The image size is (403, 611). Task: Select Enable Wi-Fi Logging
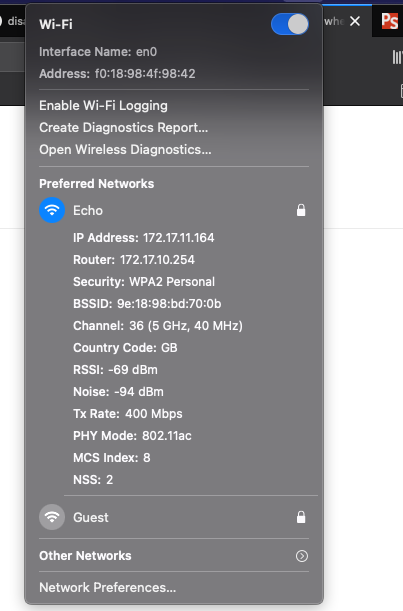click(103, 106)
